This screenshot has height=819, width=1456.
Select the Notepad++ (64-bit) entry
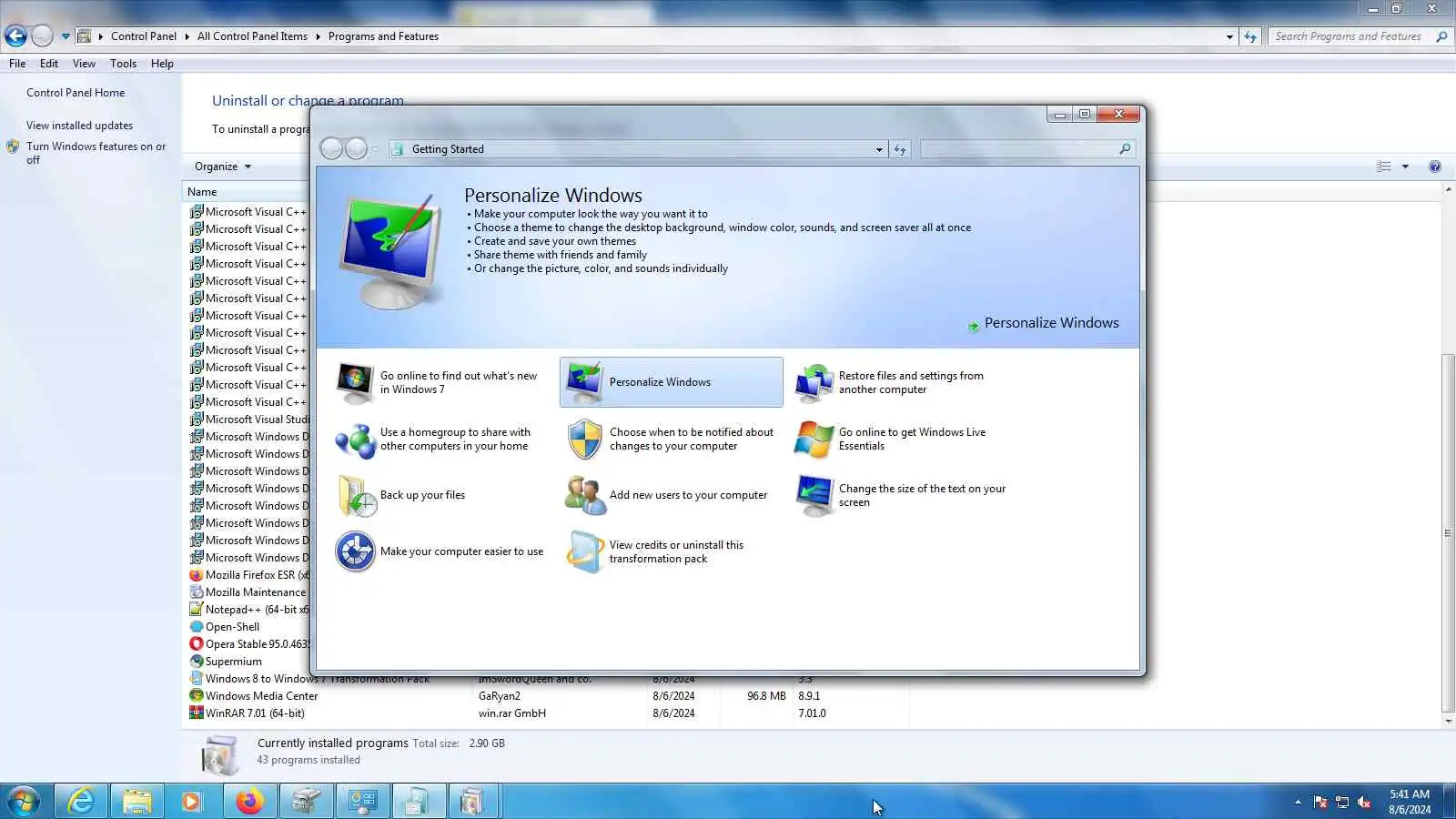[x=249, y=610]
